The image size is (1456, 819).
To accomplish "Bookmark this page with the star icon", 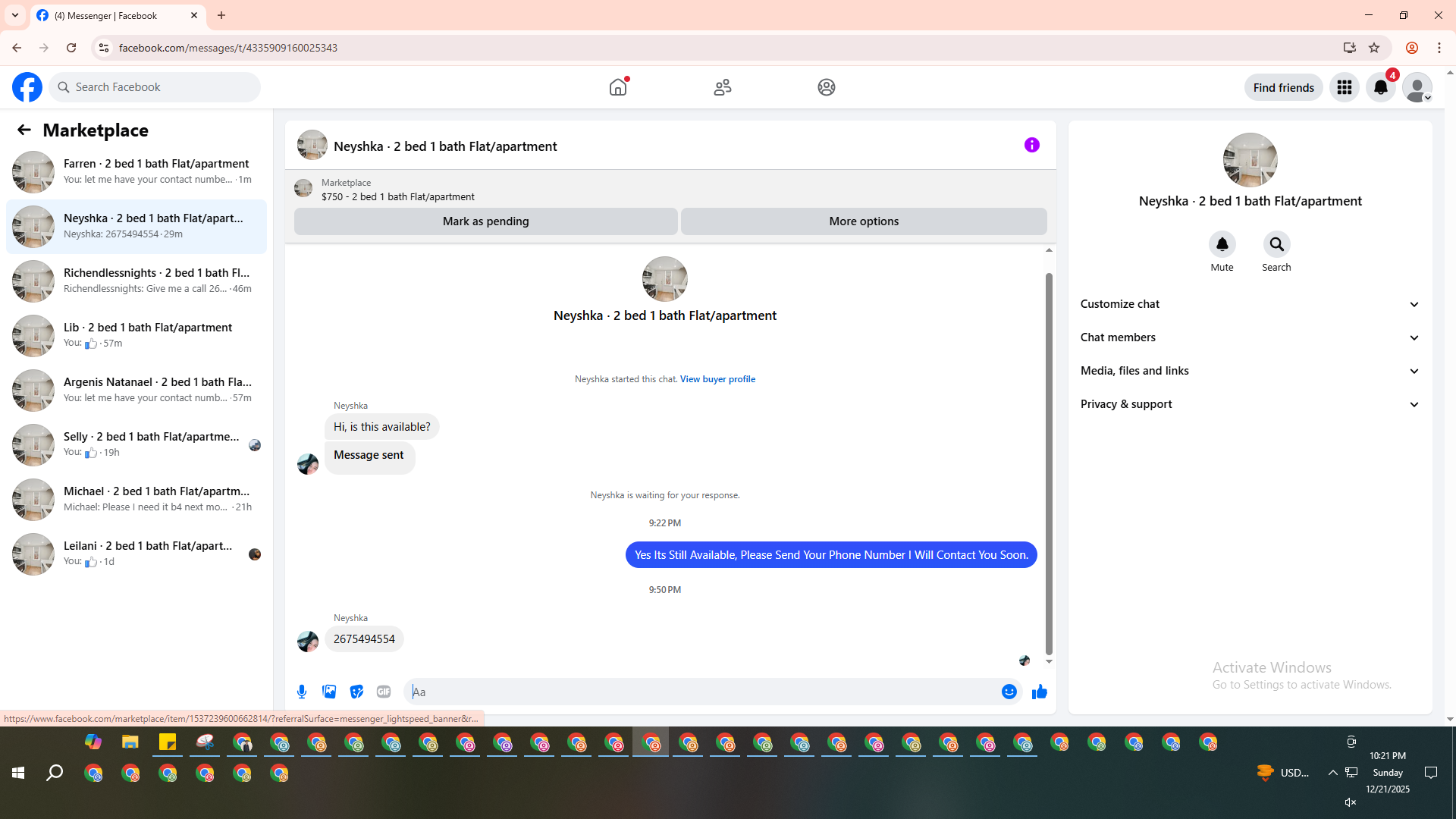I will point(1374,48).
